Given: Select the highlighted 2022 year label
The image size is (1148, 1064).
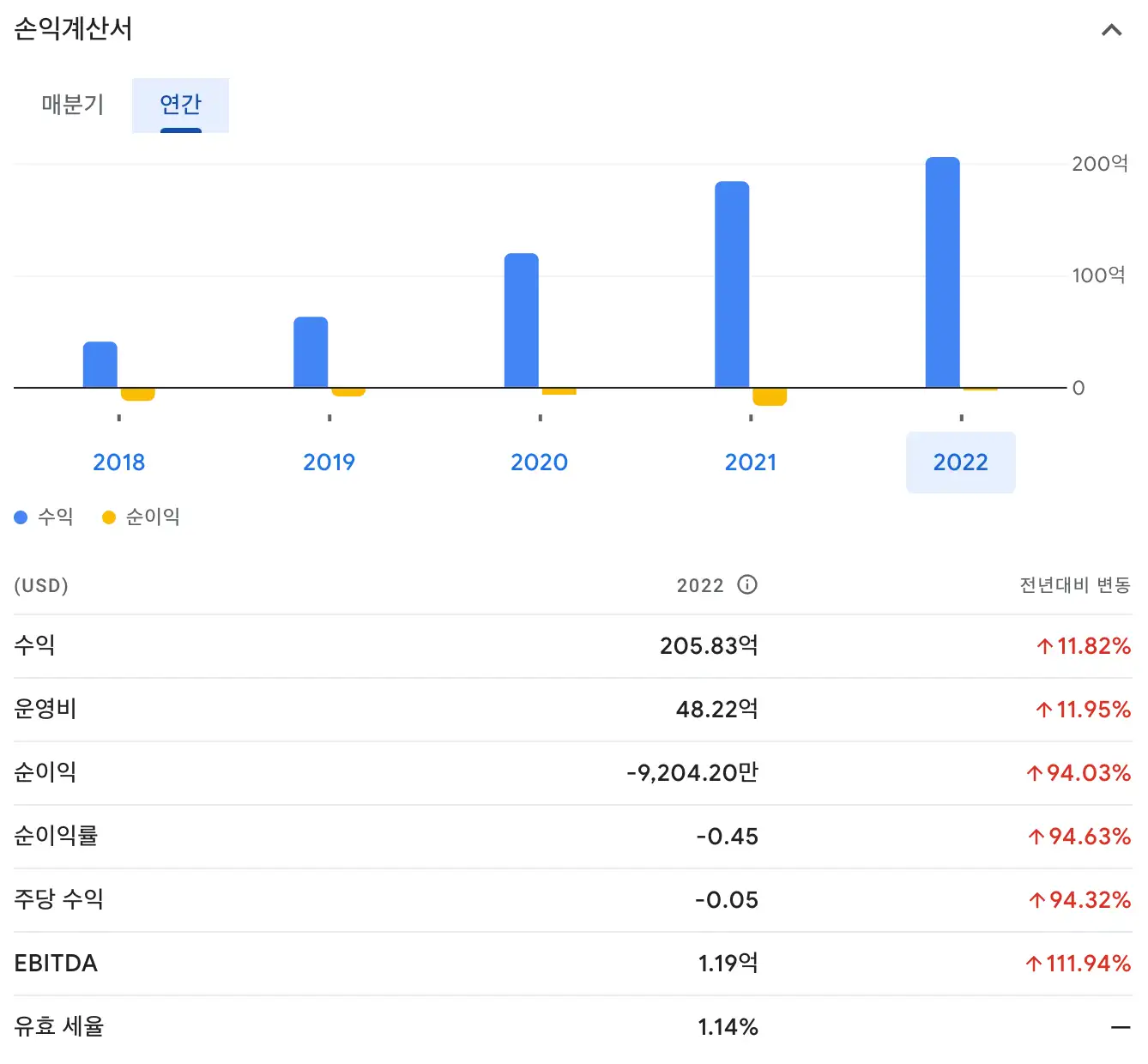Looking at the screenshot, I should [x=960, y=462].
